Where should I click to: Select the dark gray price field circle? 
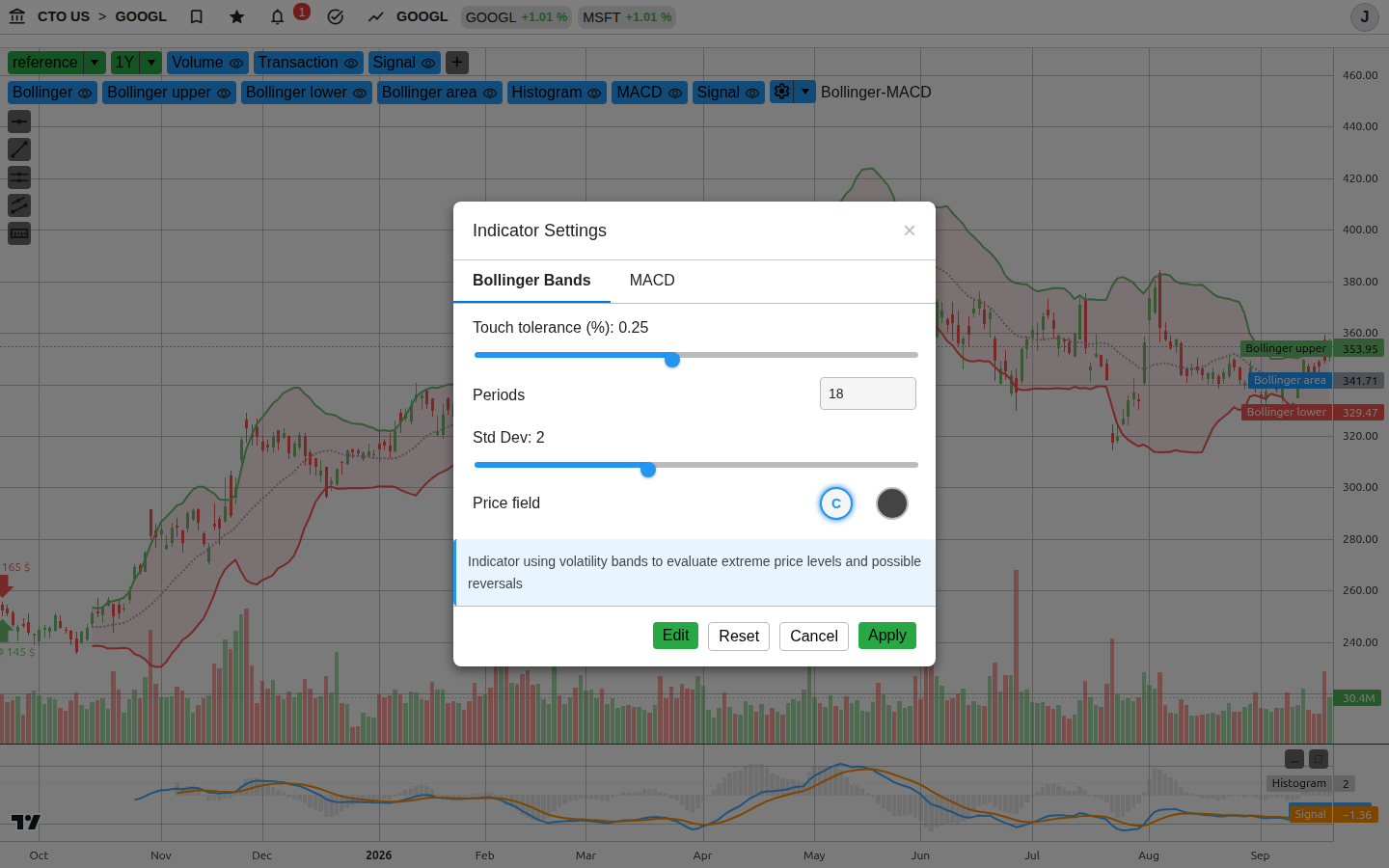point(892,503)
